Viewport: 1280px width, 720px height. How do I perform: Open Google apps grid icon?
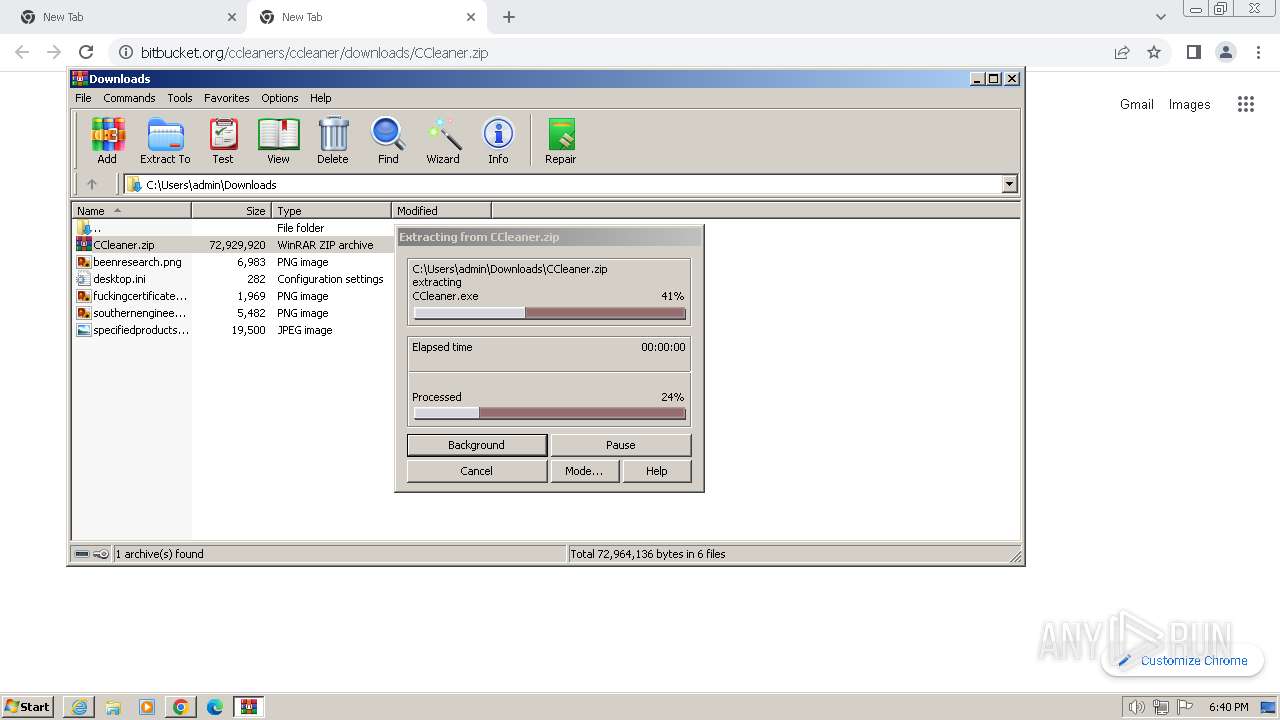tap(1245, 104)
